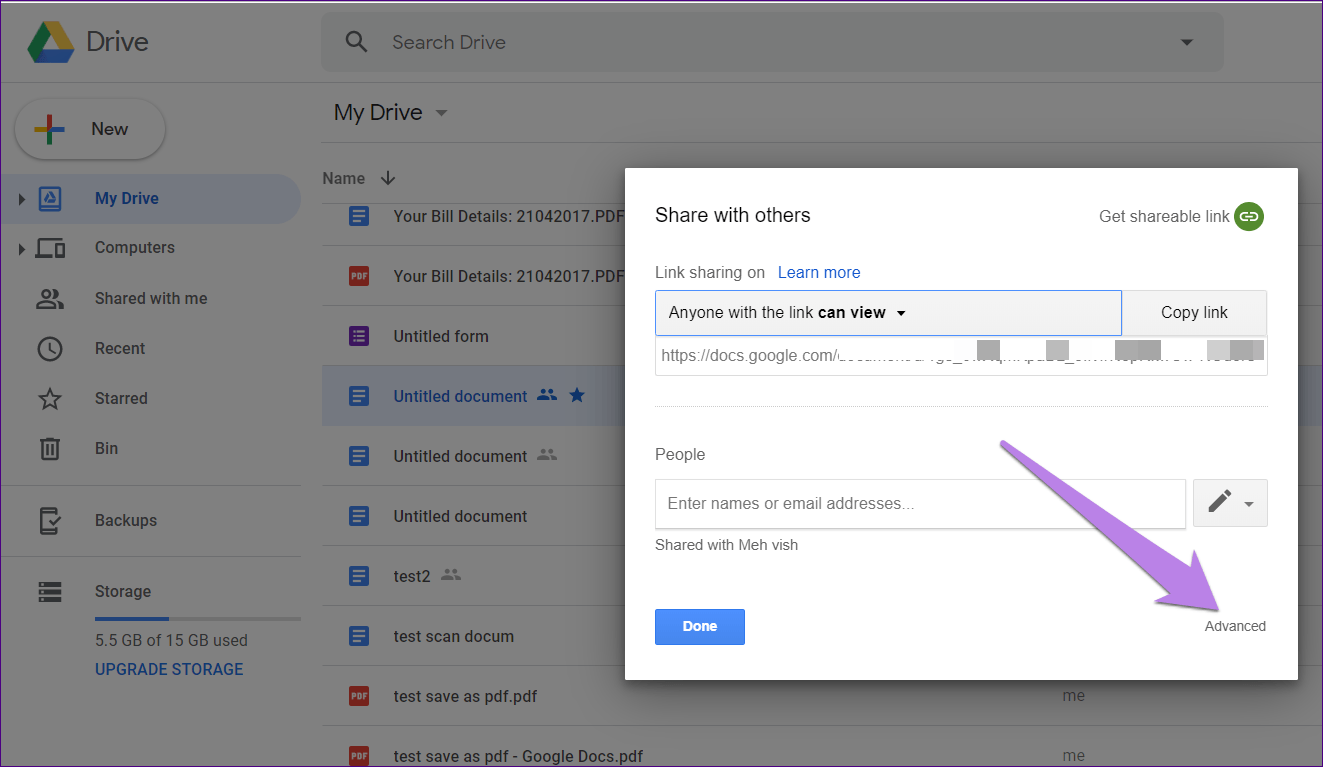Click the names or email addresses field
This screenshot has width=1323, height=767.
[920, 503]
